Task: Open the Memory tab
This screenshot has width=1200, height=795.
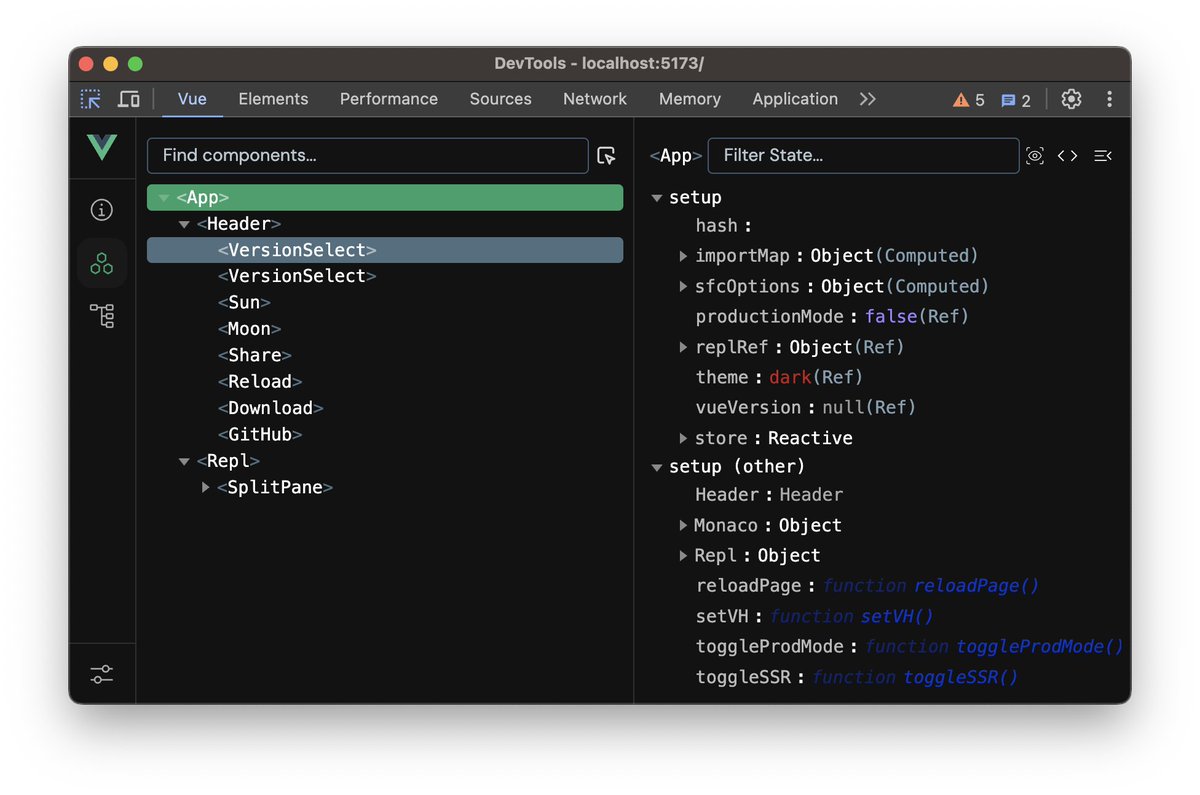Action: pos(690,99)
